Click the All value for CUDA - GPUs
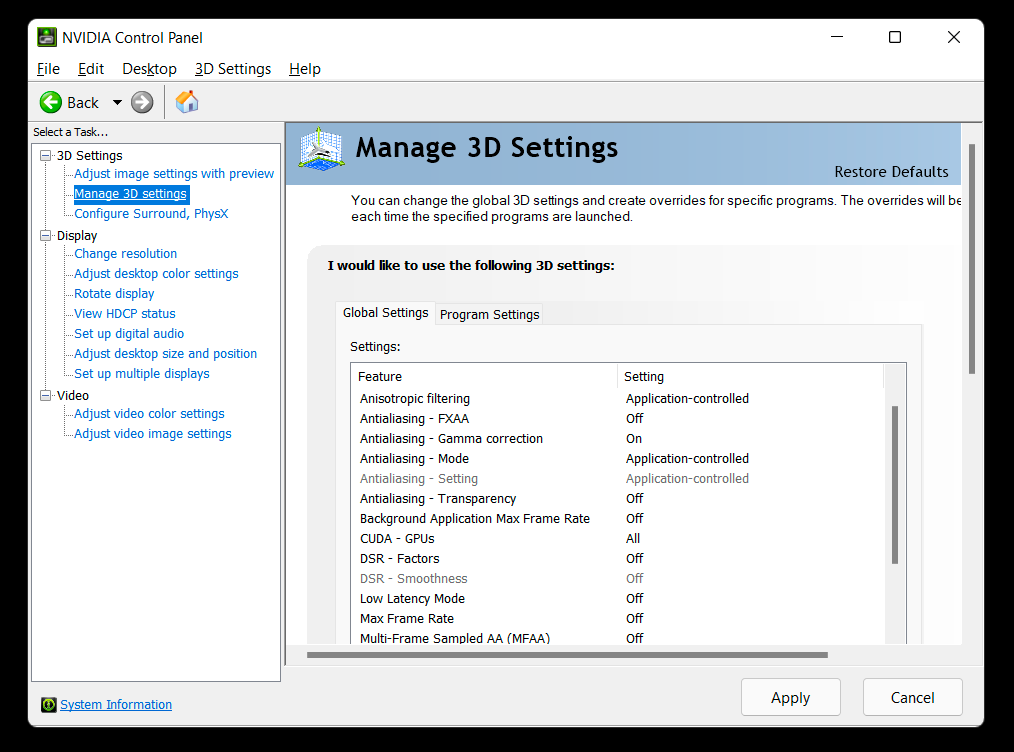Image resolution: width=1014 pixels, height=752 pixels. pyautogui.click(x=632, y=539)
